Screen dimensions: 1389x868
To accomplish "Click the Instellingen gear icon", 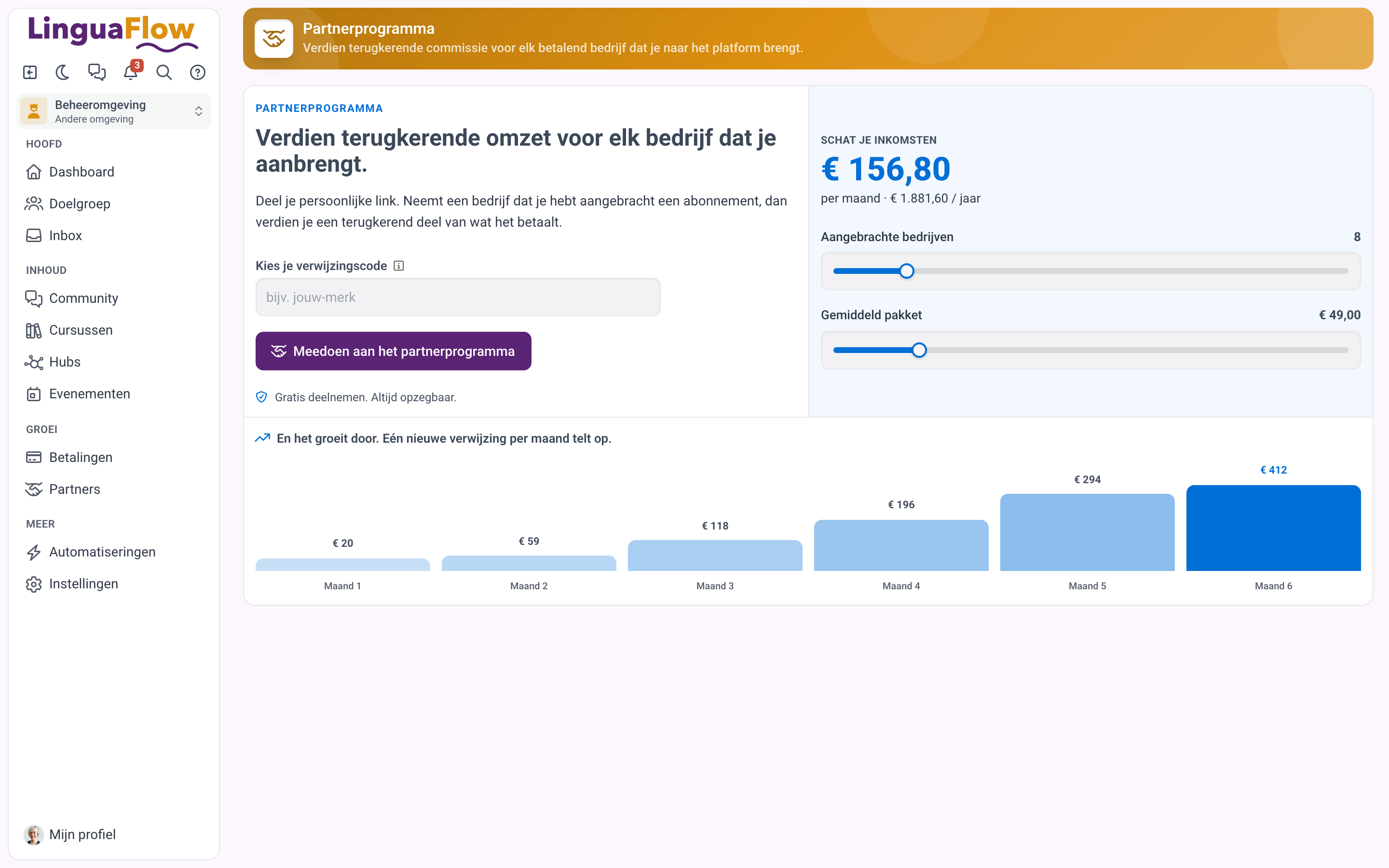I will [x=34, y=584].
